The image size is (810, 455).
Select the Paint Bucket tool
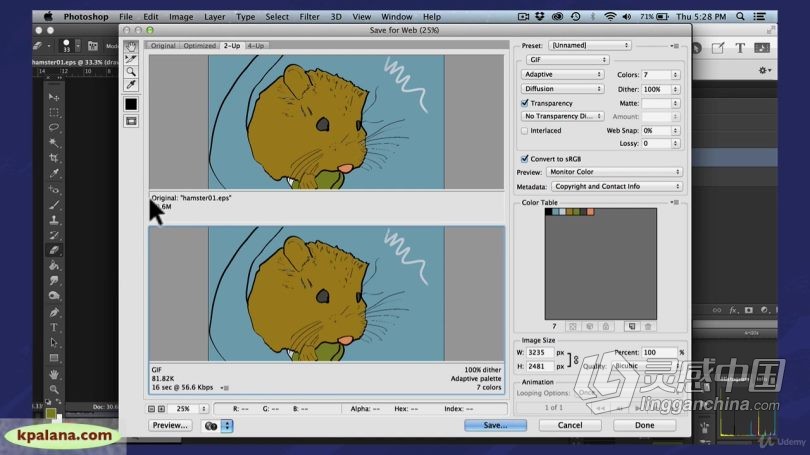[x=54, y=265]
